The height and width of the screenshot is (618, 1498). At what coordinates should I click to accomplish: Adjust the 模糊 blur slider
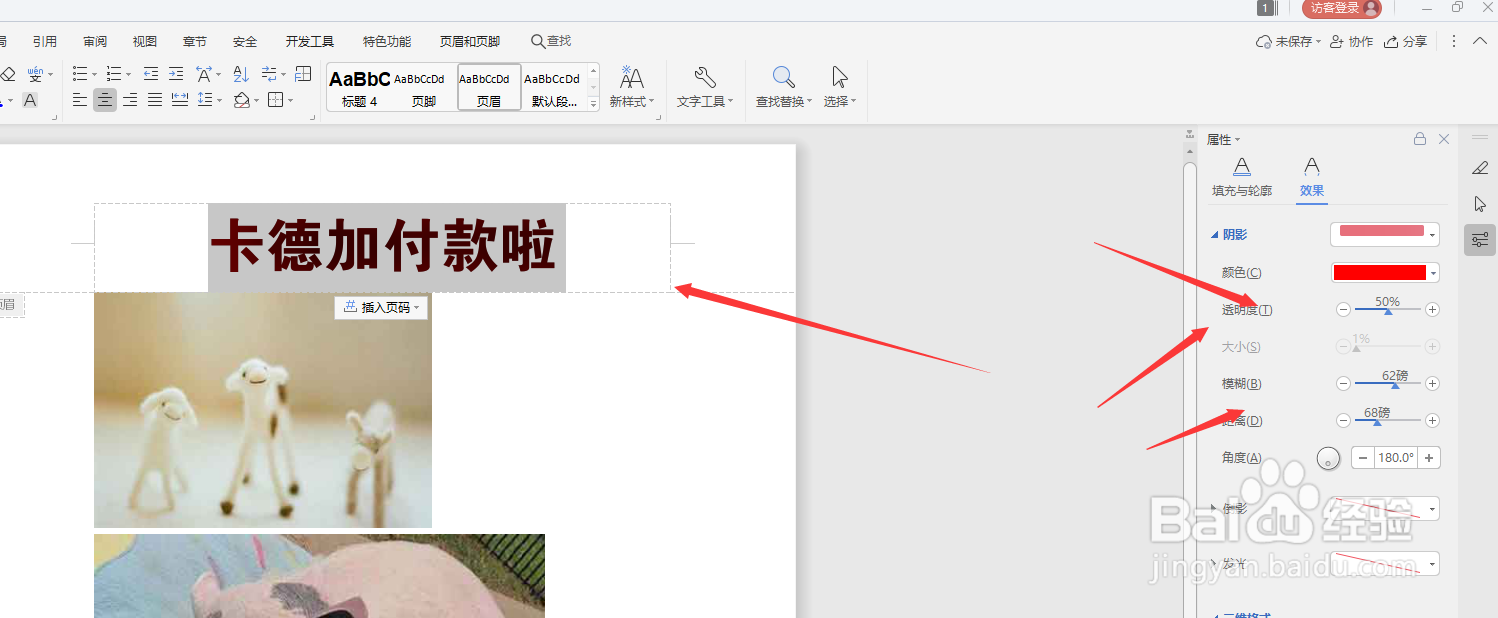click(1388, 384)
